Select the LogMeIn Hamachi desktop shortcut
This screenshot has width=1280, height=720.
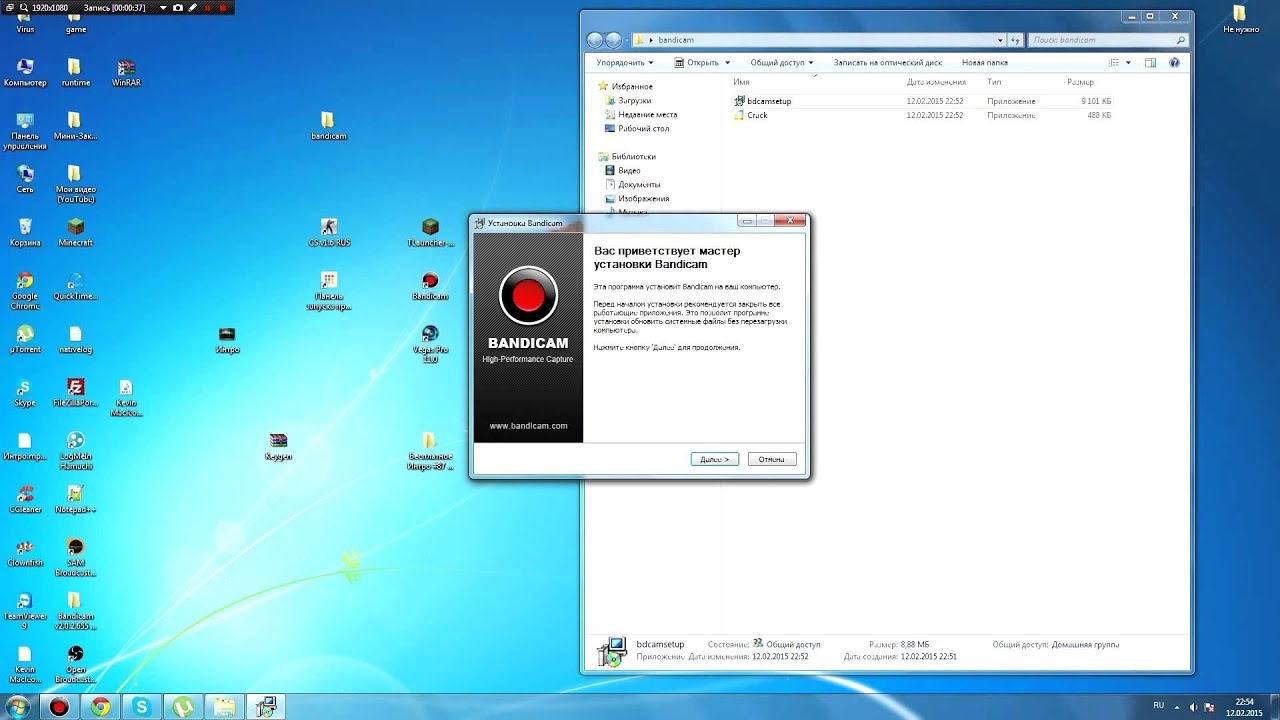tap(76, 451)
